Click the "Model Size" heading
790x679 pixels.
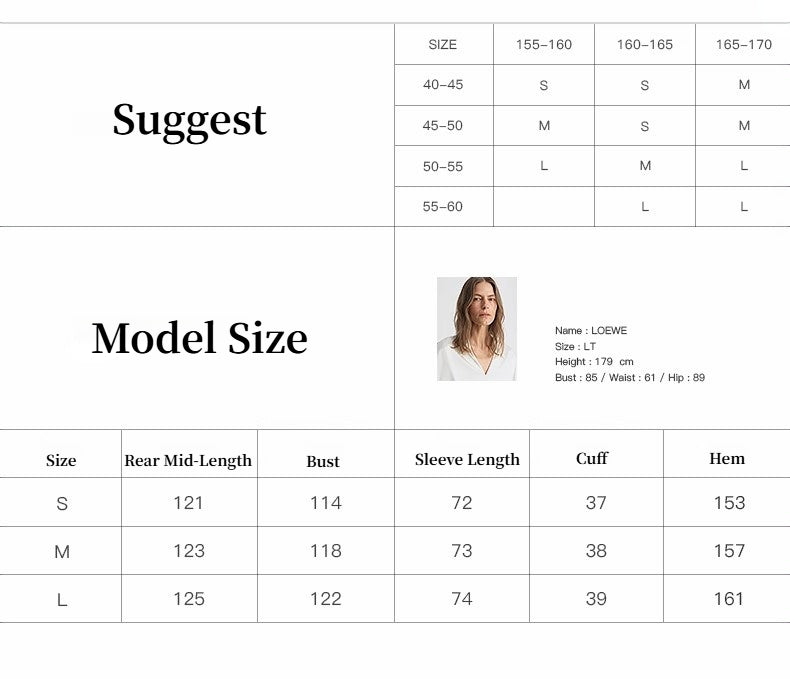pyautogui.click(x=199, y=337)
